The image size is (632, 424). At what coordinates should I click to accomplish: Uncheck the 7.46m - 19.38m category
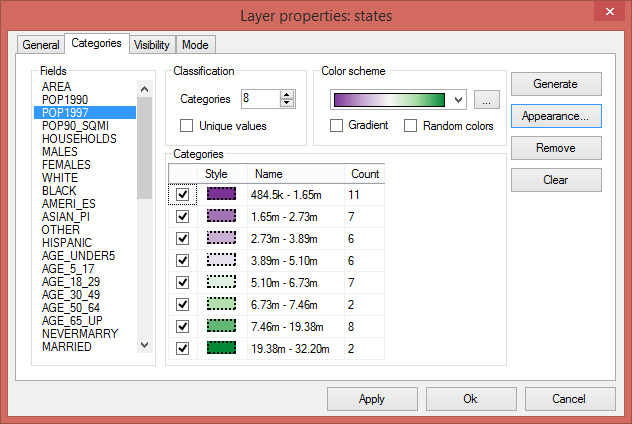[x=183, y=326]
